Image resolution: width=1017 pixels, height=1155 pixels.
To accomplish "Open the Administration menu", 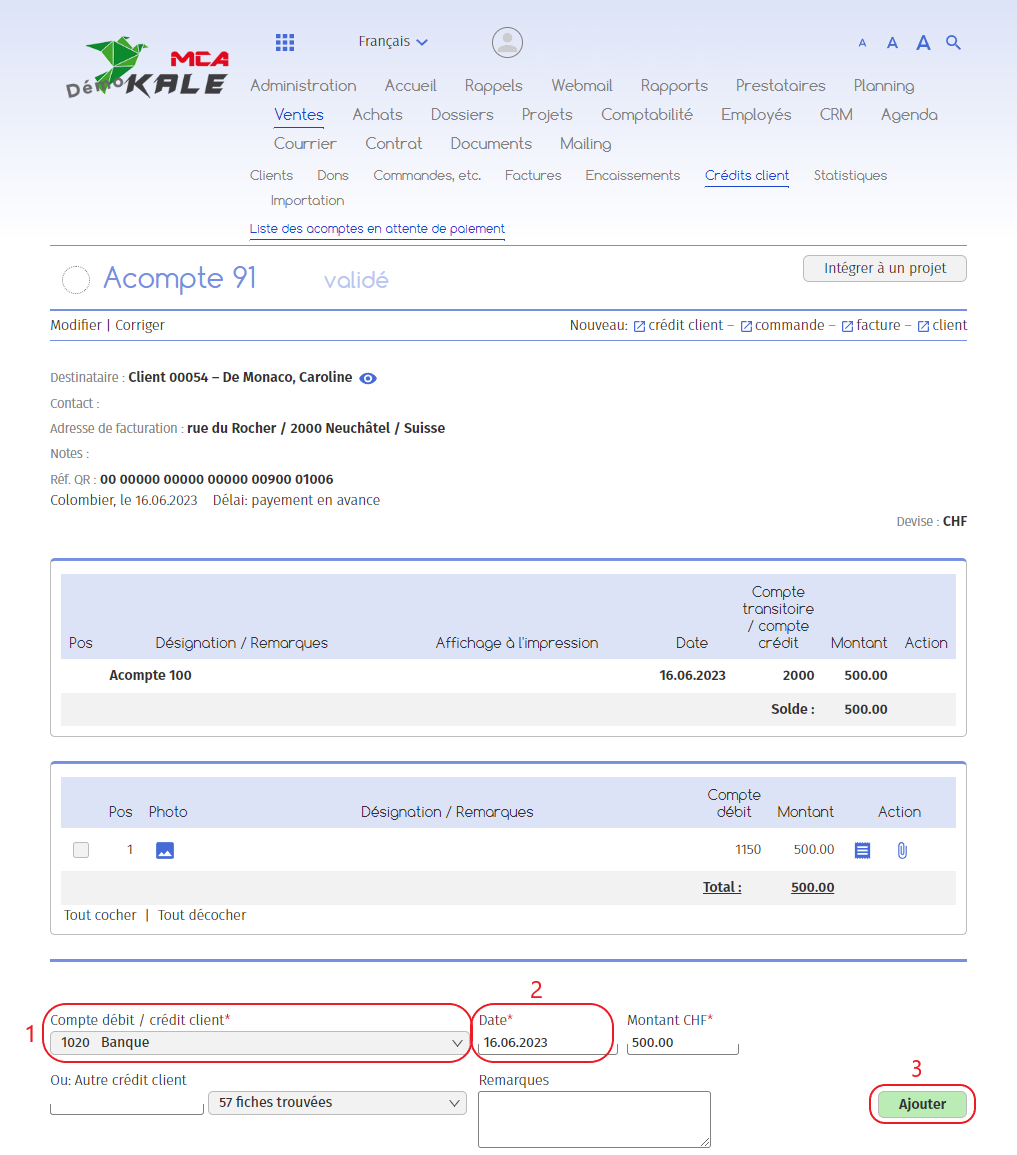I will point(303,85).
